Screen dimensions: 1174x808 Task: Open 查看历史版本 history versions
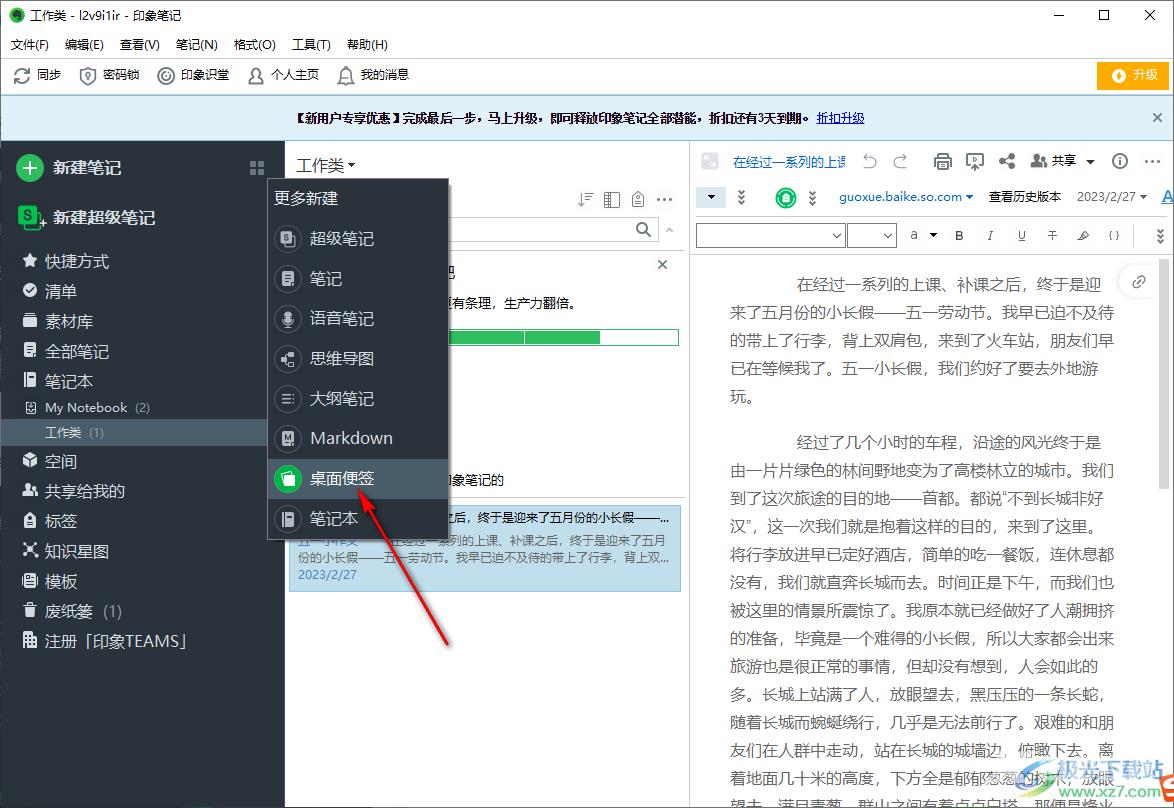(1024, 197)
